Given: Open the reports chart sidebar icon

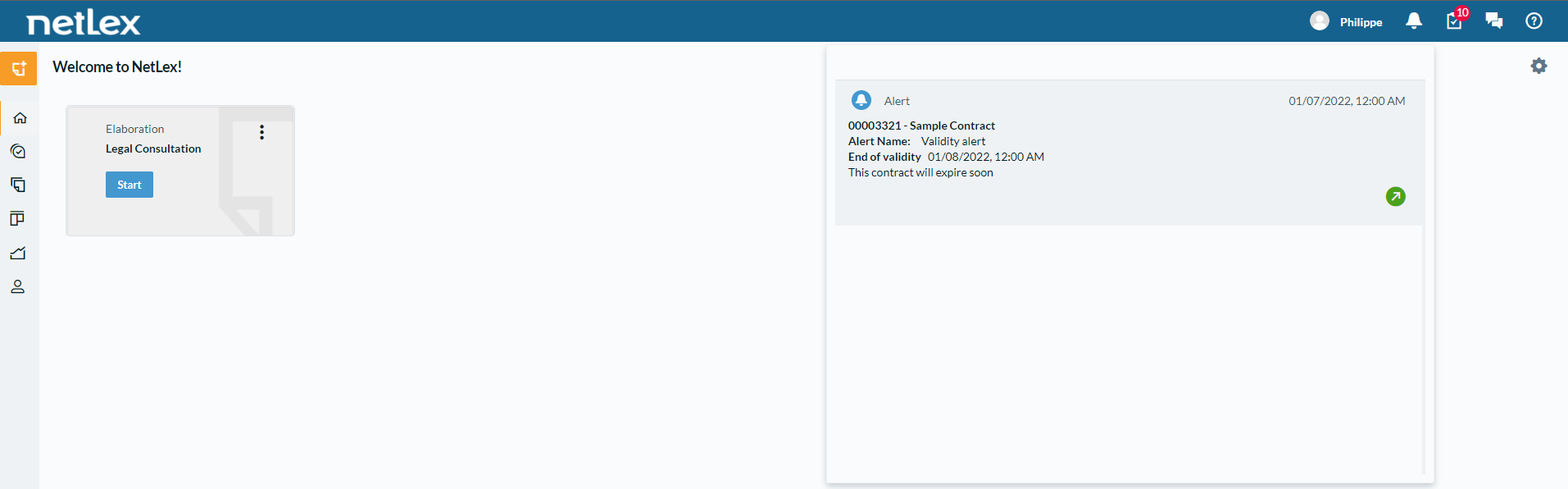Looking at the screenshot, I should (18, 253).
